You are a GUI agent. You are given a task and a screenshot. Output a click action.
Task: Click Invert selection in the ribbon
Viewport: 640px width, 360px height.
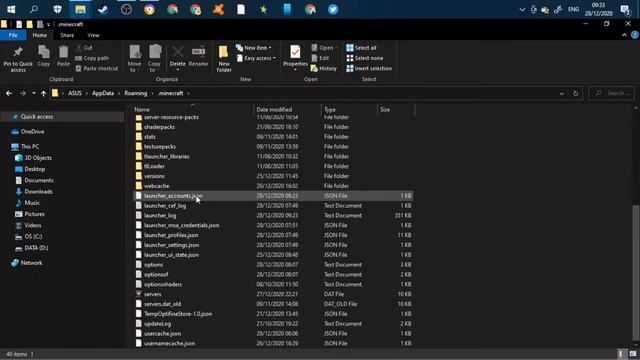coord(369,68)
